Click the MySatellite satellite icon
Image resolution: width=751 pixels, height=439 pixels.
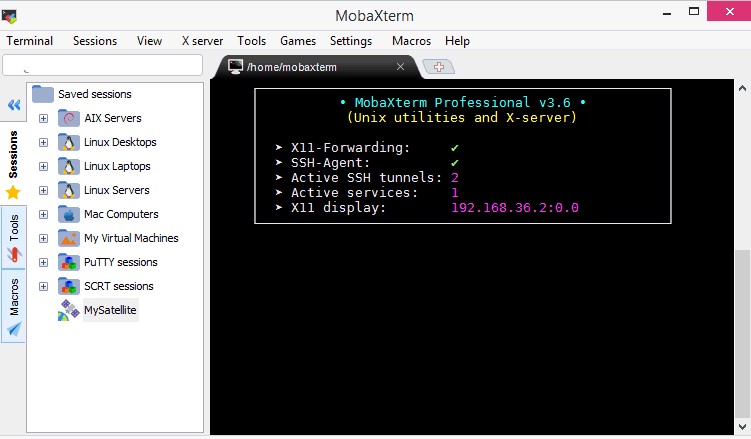(x=68, y=310)
